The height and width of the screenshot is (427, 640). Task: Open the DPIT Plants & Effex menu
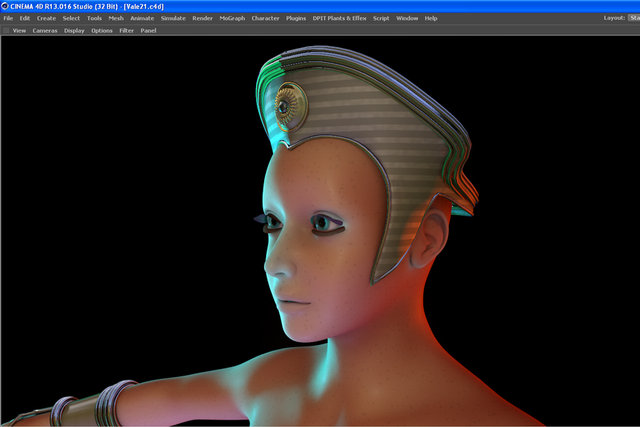click(x=340, y=18)
